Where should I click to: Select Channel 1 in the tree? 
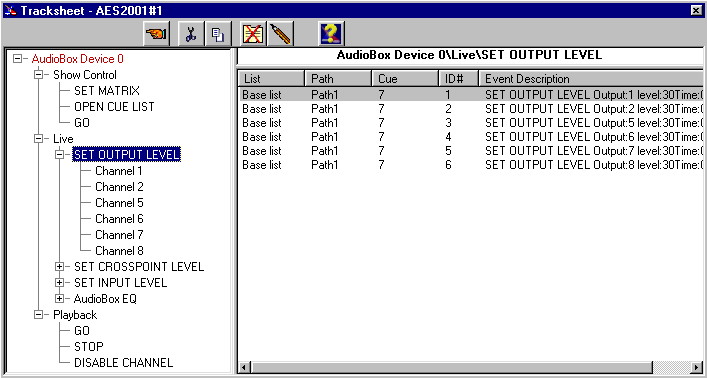[x=119, y=171]
